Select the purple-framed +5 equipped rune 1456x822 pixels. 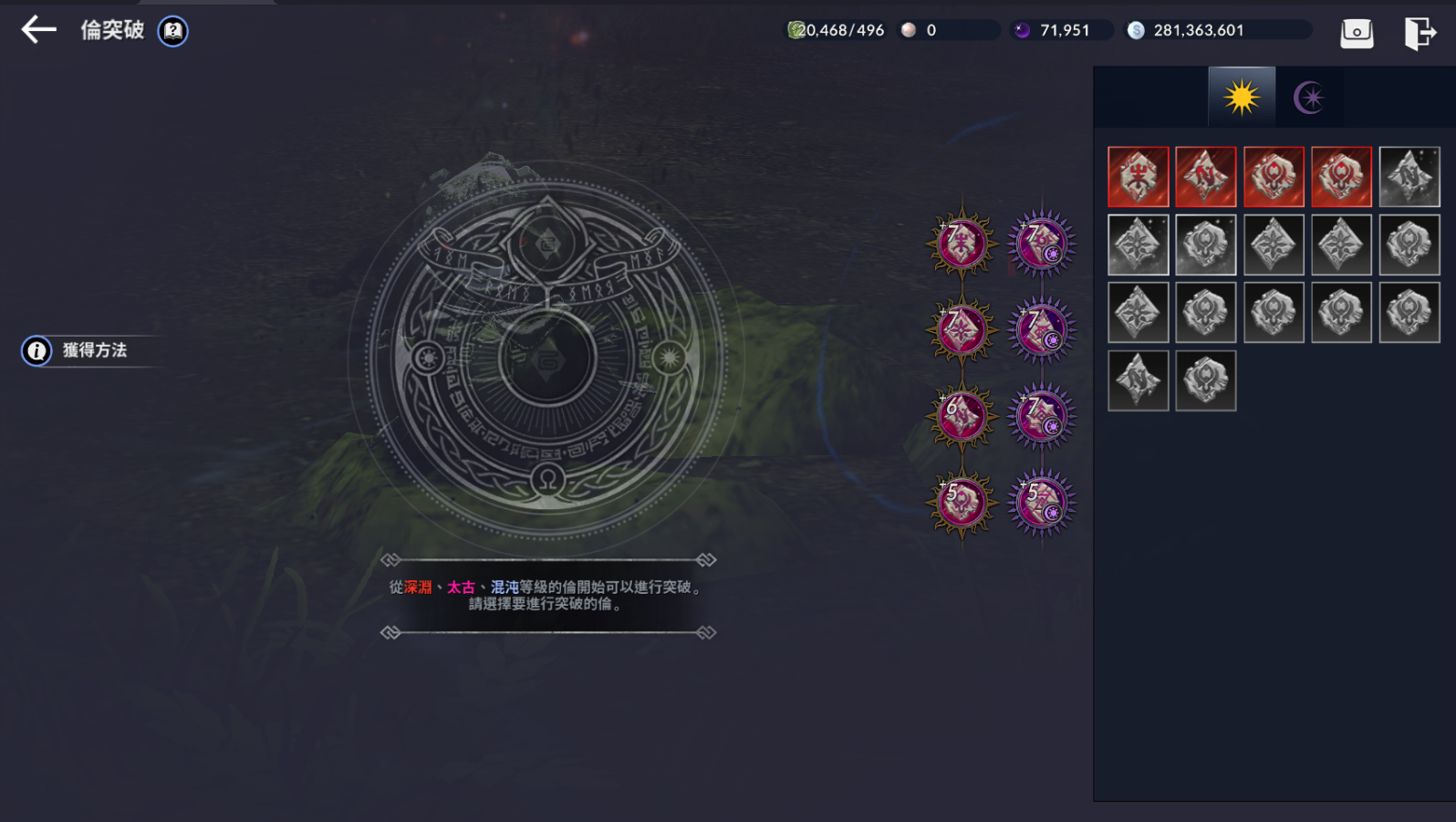tap(1042, 503)
